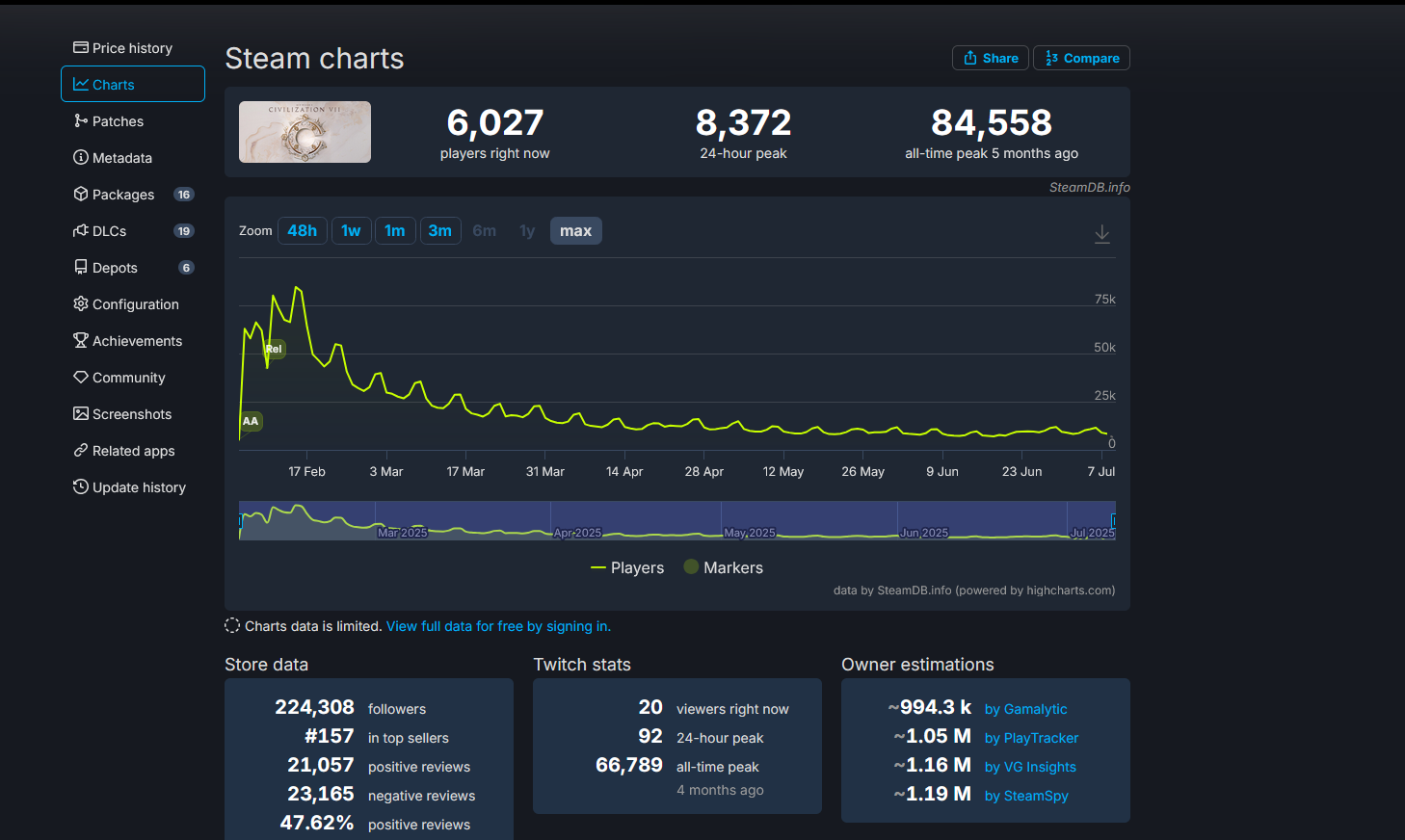Click the DLCs puzzle piece icon
Viewport: 1405px width, 840px height.
[x=81, y=230]
